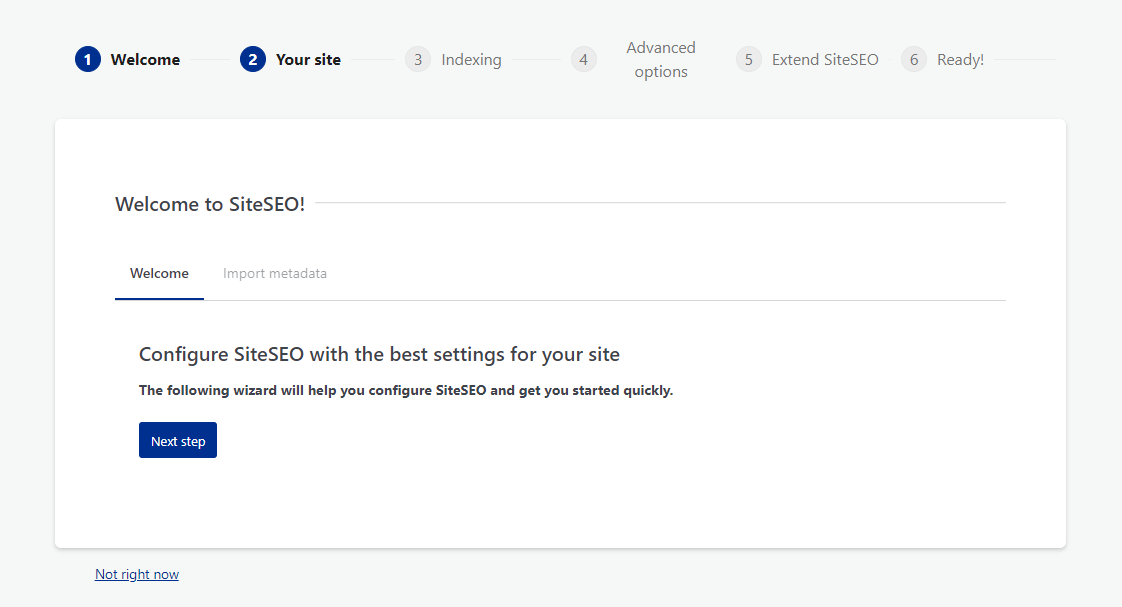Go to wizard step 2 Your site

[x=291, y=59]
